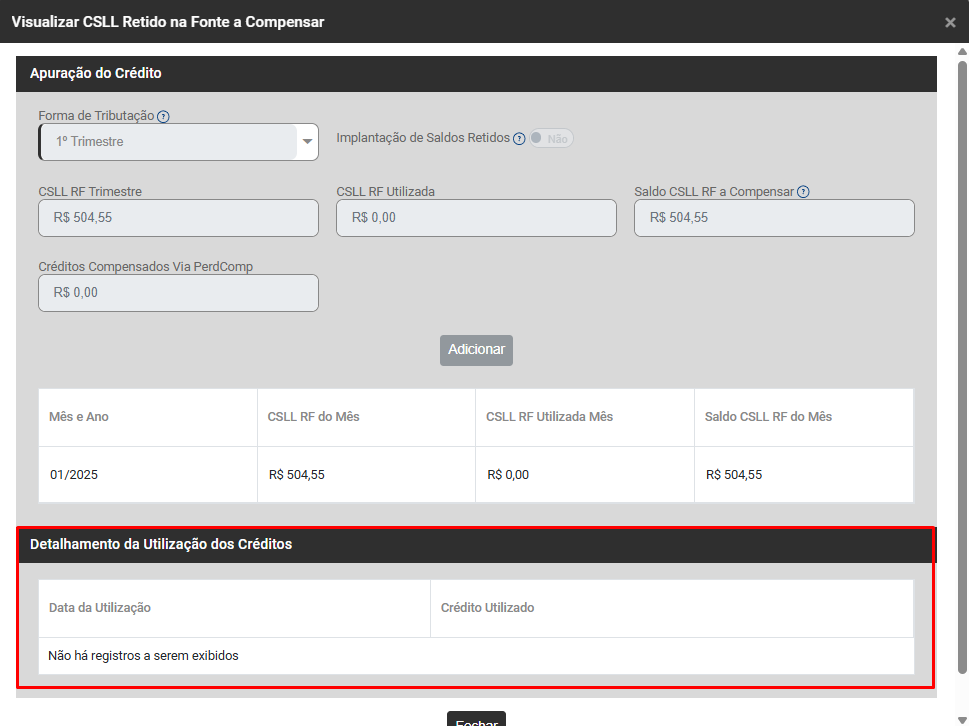Image resolution: width=969 pixels, height=726 pixels.
Task: Select the 01/2025 table row
Action: 475,475
